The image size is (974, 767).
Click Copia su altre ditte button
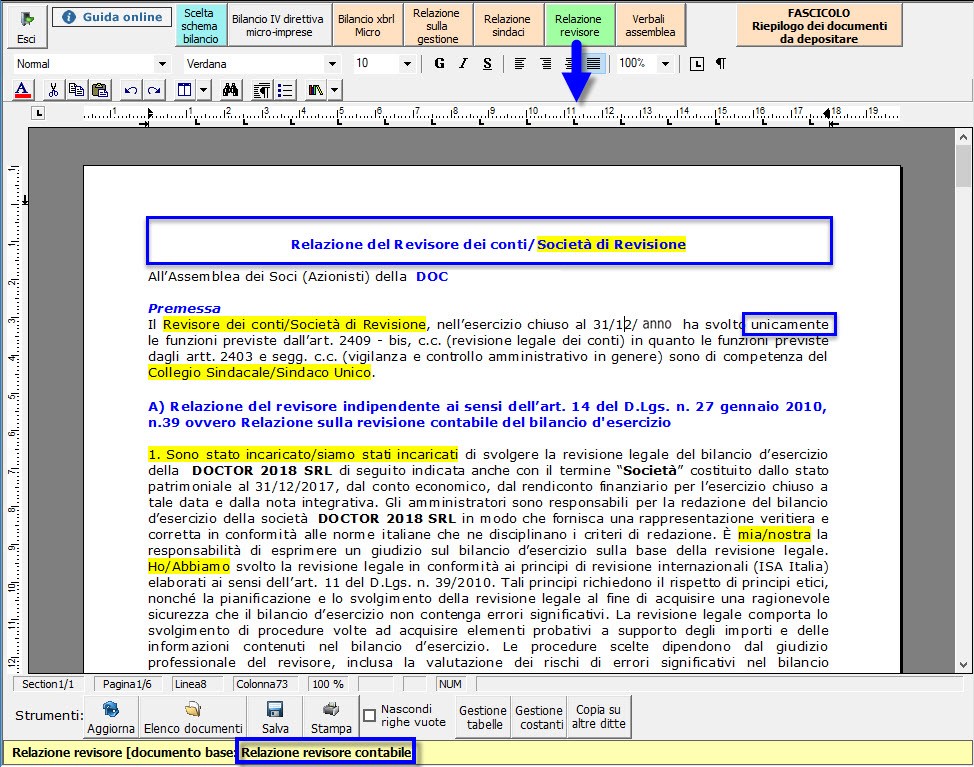click(598, 717)
